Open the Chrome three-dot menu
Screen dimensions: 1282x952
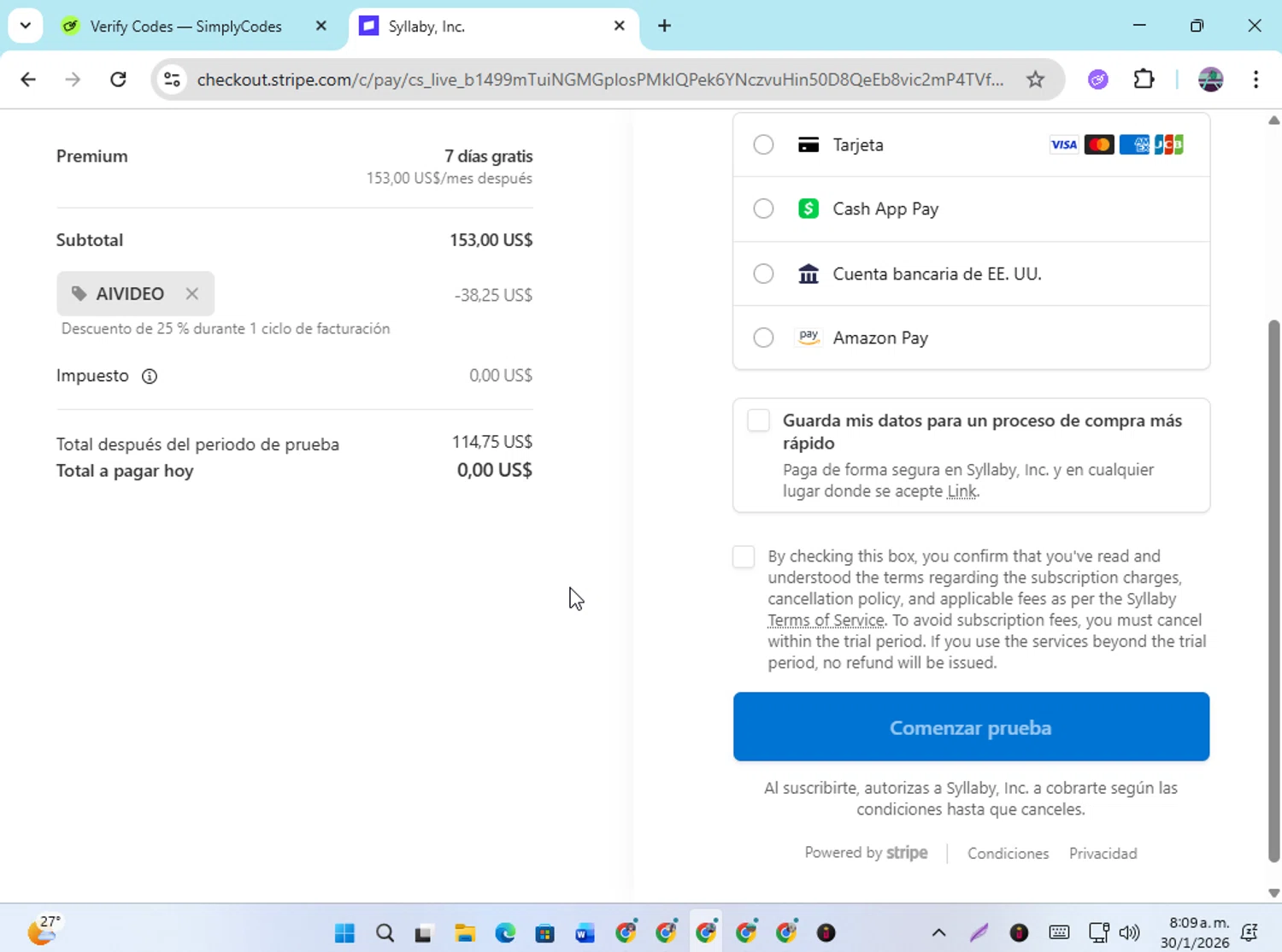(1256, 79)
